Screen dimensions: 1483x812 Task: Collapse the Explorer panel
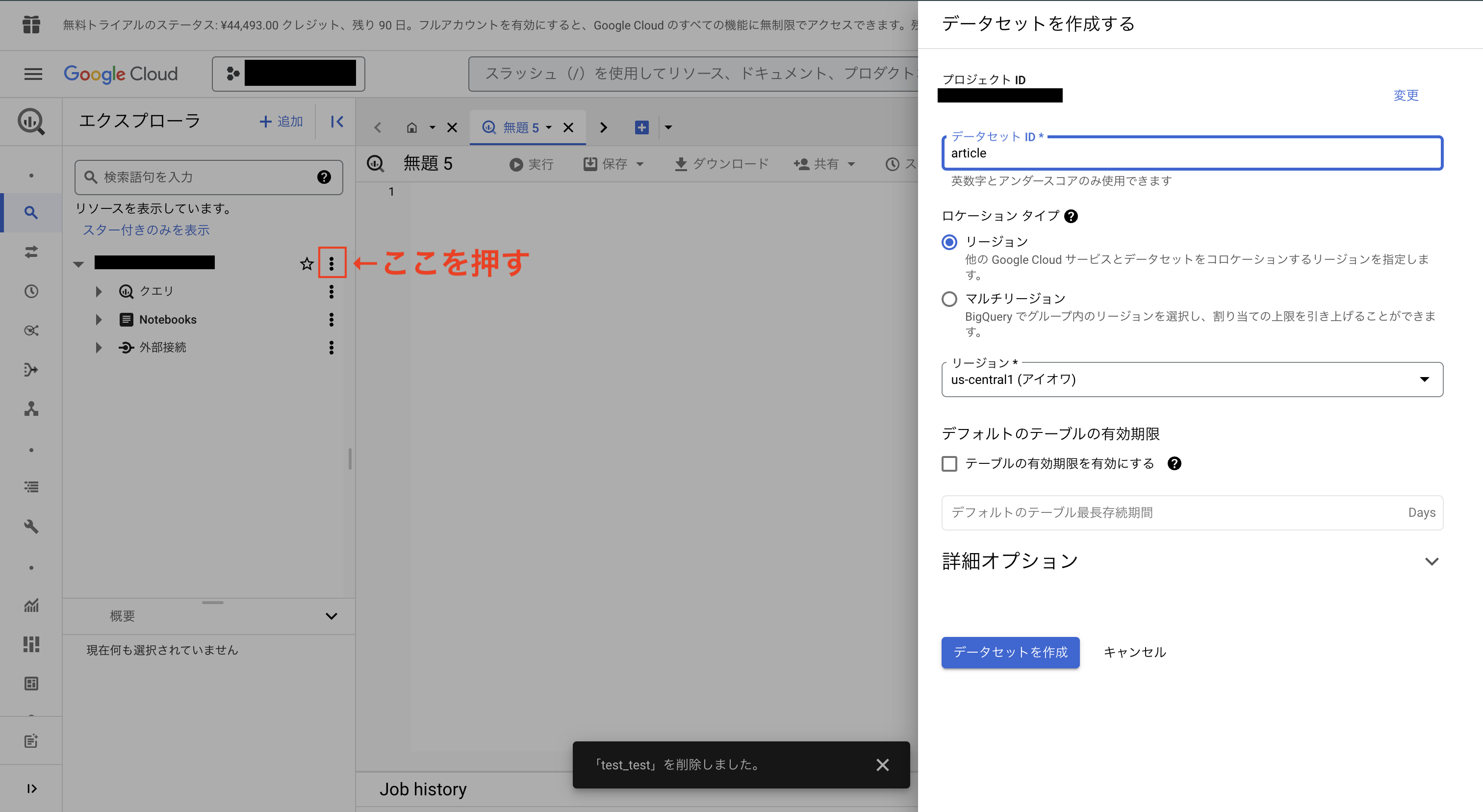[x=337, y=122]
